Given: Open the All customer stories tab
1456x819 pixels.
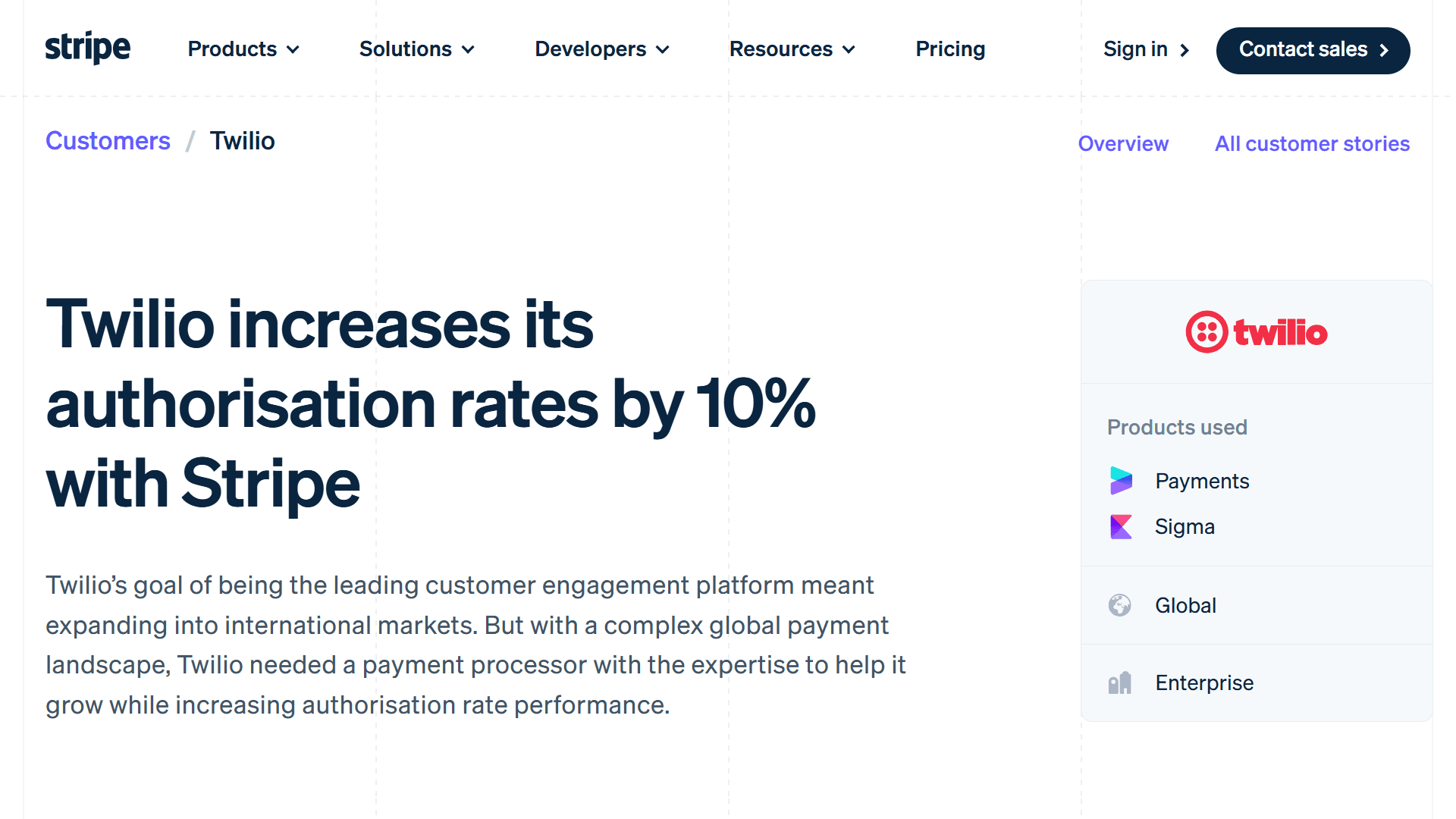Looking at the screenshot, I should 1312,143.
